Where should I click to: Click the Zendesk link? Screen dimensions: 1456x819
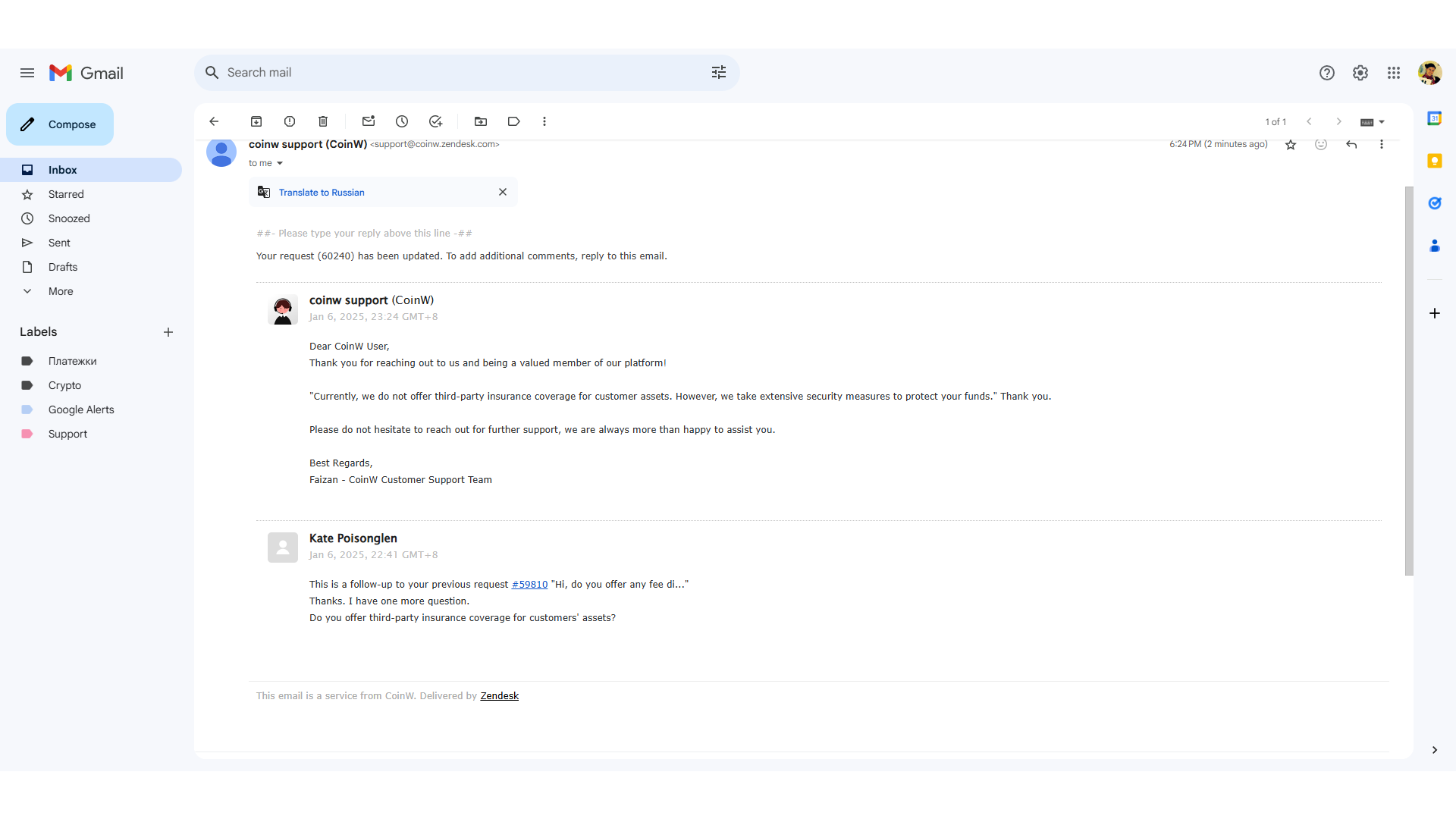(499, 696)
